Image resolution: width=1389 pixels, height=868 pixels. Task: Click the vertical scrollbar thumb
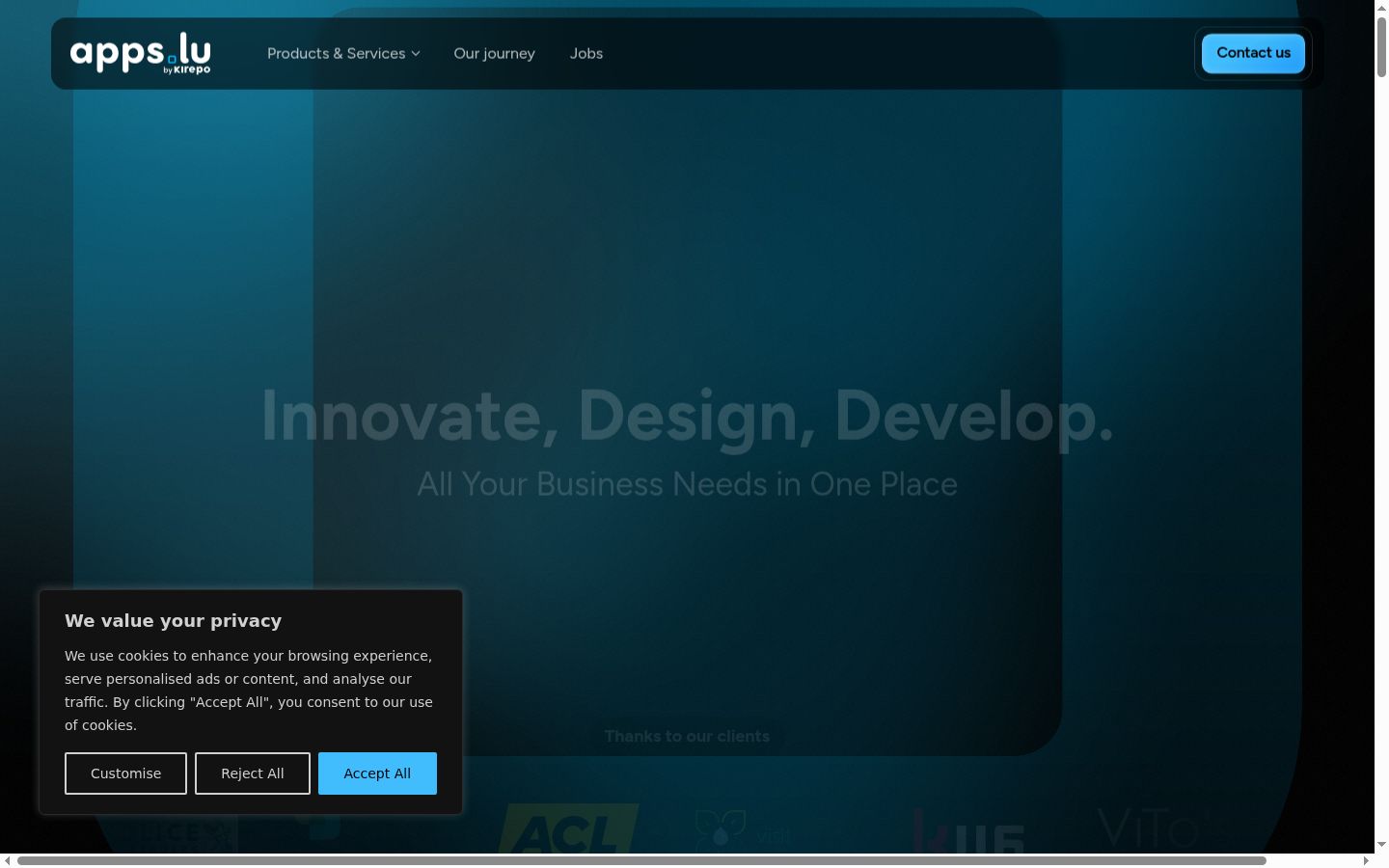tap(1381, 46)
